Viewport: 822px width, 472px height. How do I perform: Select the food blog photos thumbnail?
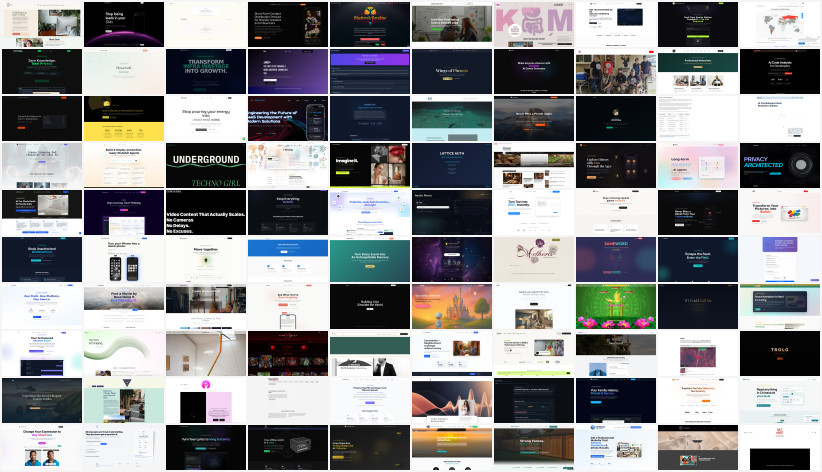[x=534, y=165]
